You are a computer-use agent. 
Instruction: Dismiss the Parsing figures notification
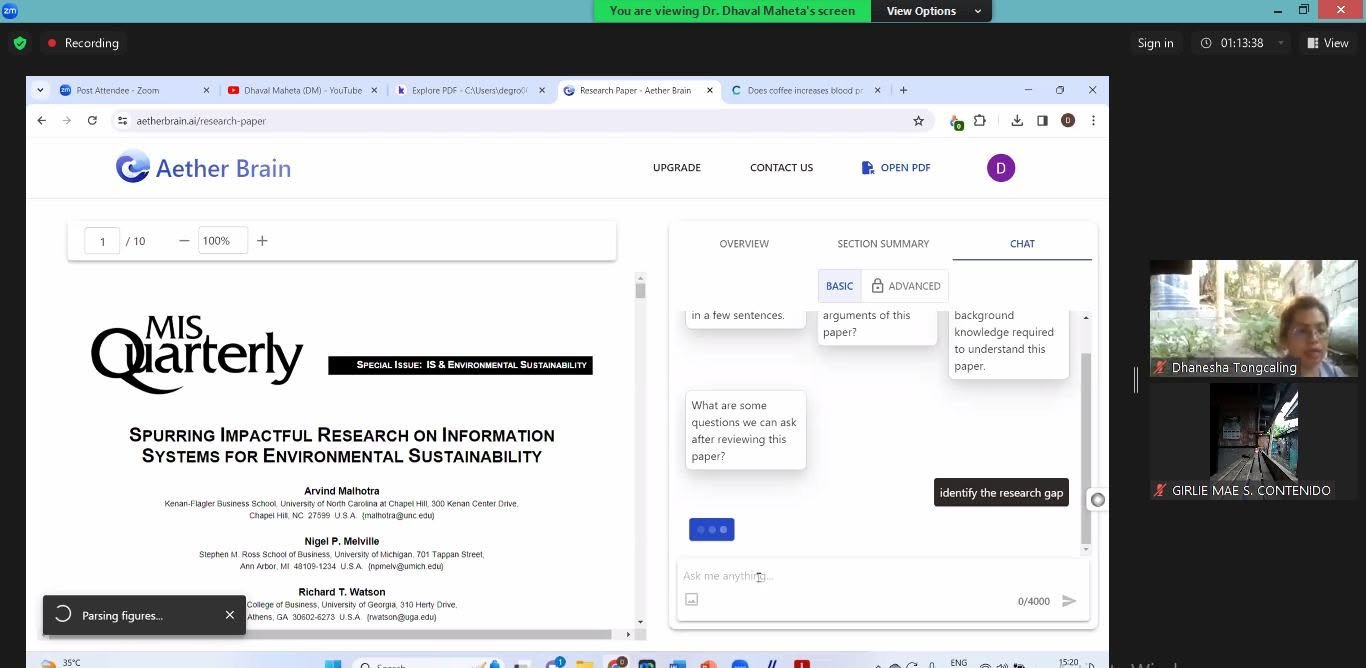tap(230, 615)
